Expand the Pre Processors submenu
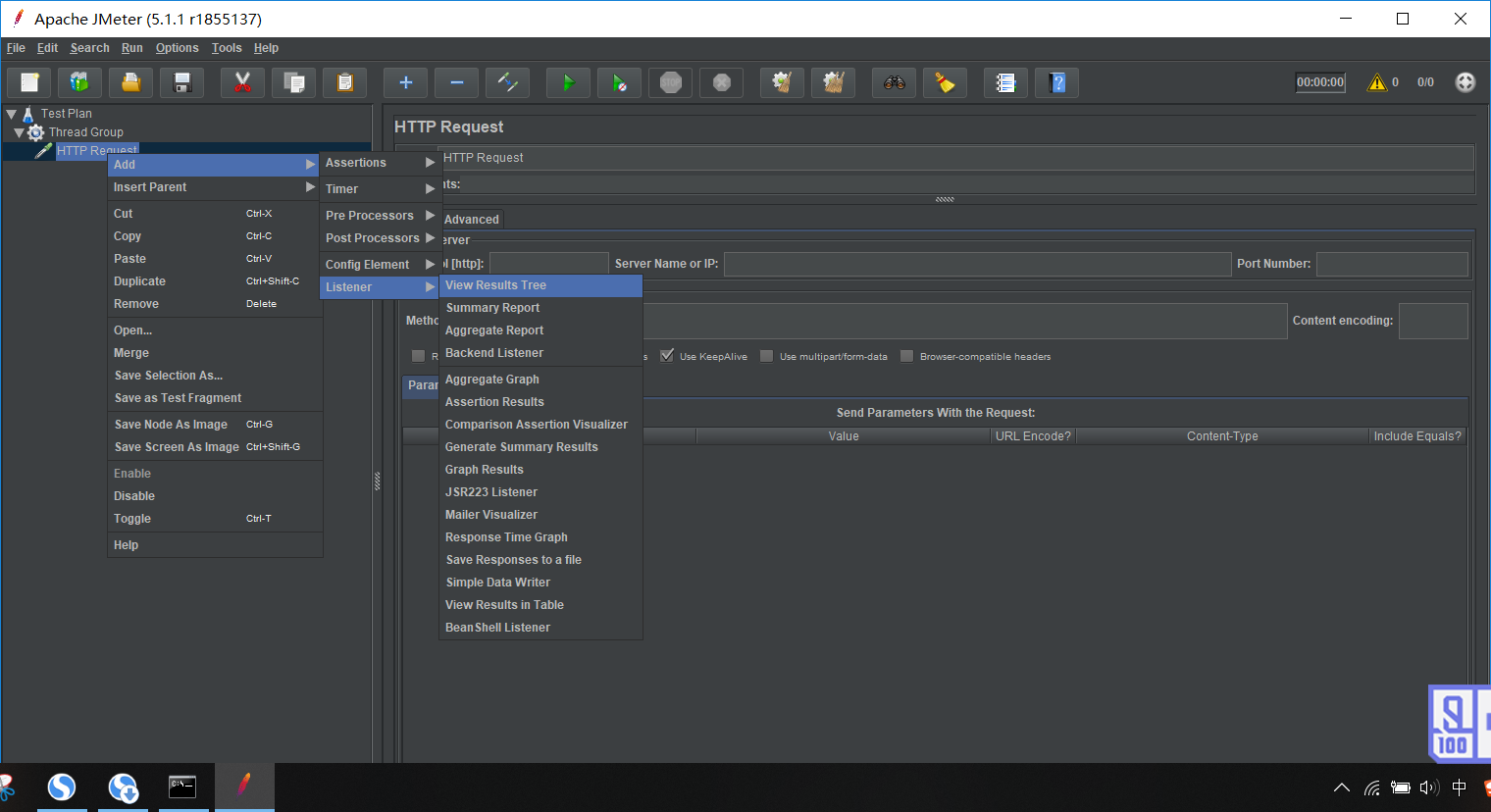This screenshot has width=1491, height=812. click(x=380, y=216)
